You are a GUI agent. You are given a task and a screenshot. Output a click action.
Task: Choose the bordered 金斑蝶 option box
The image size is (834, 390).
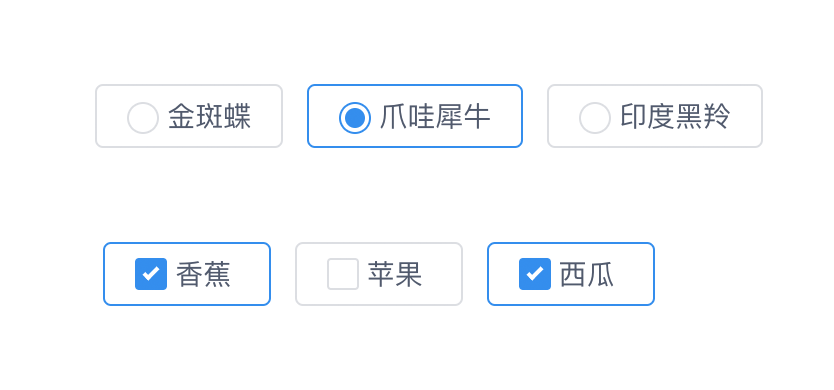click(x=189, y=116)
